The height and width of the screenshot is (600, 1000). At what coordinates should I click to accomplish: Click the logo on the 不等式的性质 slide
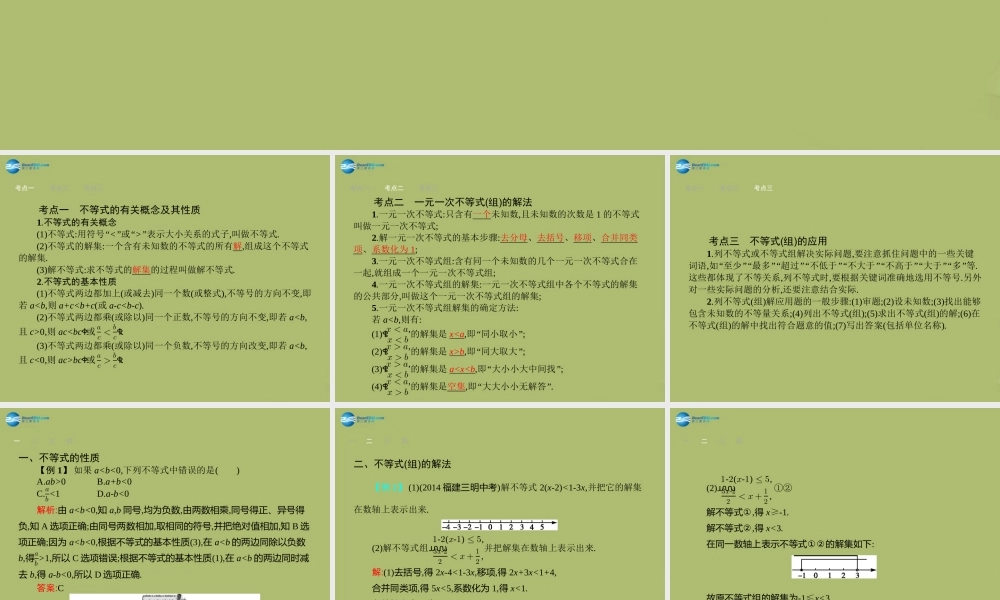click(27, 419)
